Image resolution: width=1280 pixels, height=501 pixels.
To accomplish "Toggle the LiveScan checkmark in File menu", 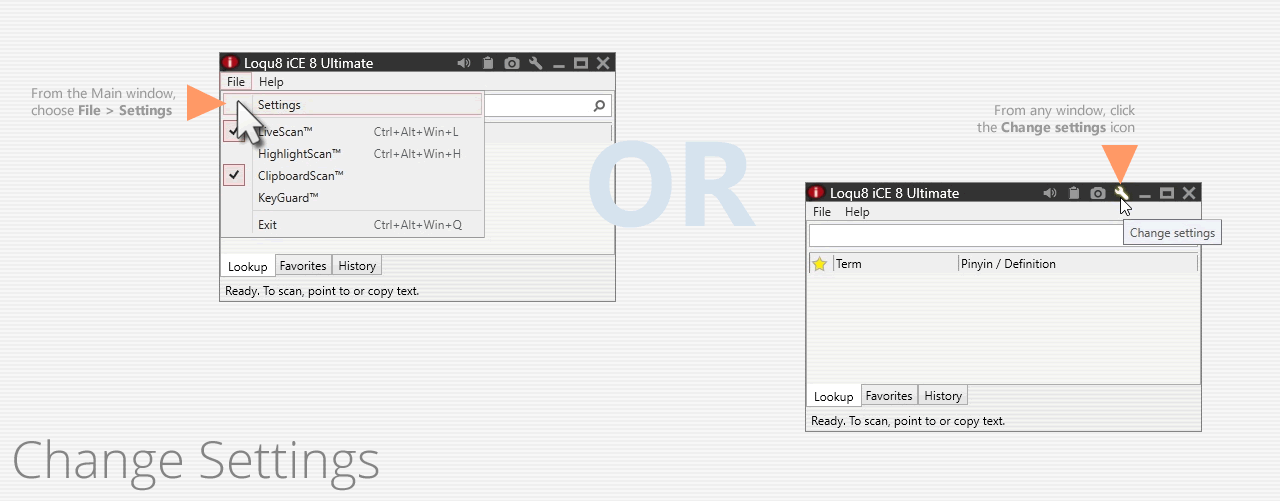I will 234,131.
